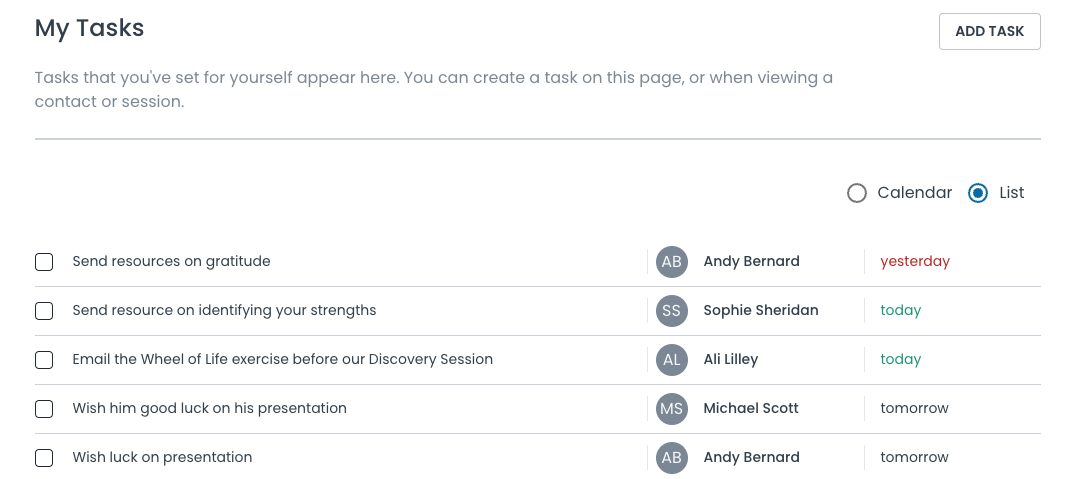Select the List view radio button
Screen dimensions: 1079x479
979,193
